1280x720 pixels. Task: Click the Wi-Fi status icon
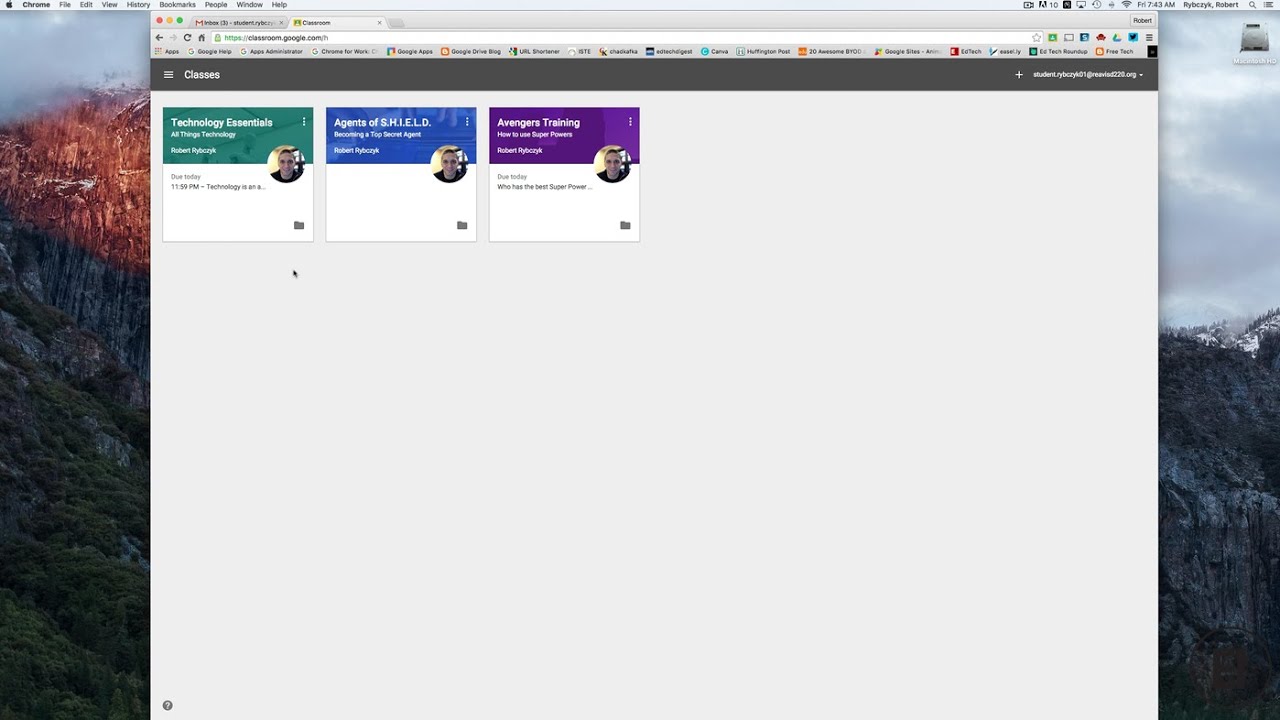coord(1127,5)
